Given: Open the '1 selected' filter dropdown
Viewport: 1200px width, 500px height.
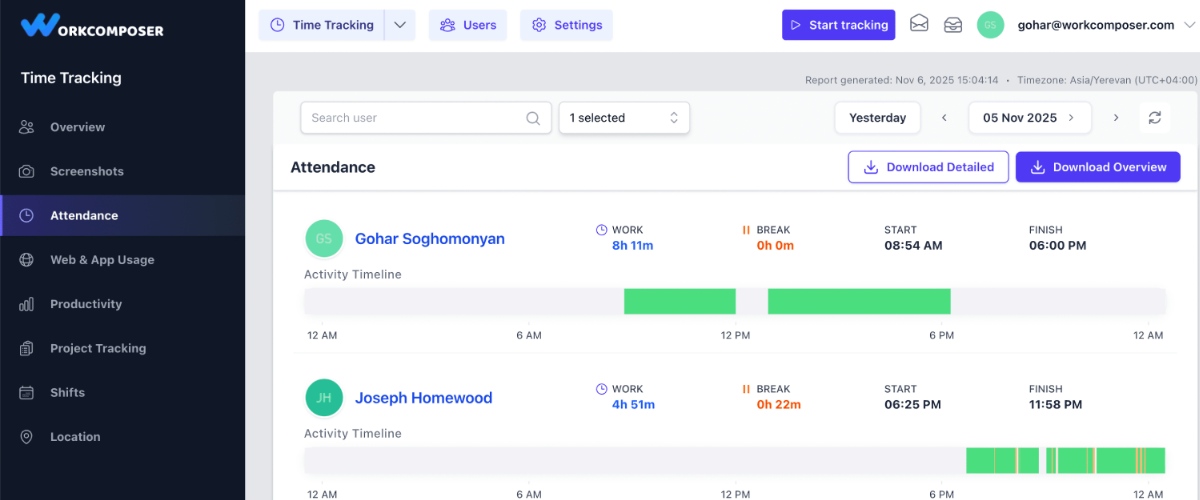Looking at the screenshot, I should [x=624, y=118].
